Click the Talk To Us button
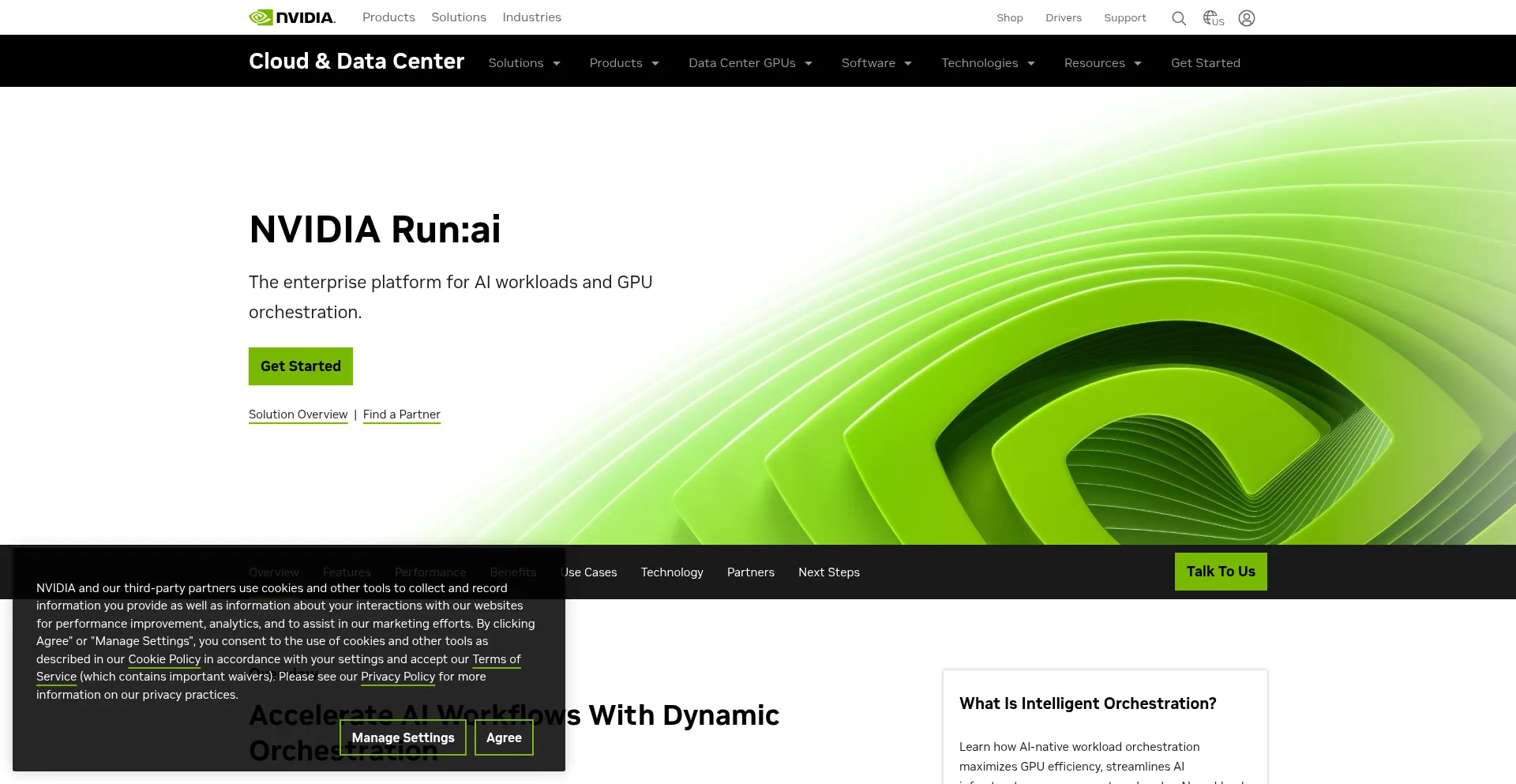Viewport: 1516px width, 784px height. [x=1221, y=572]
